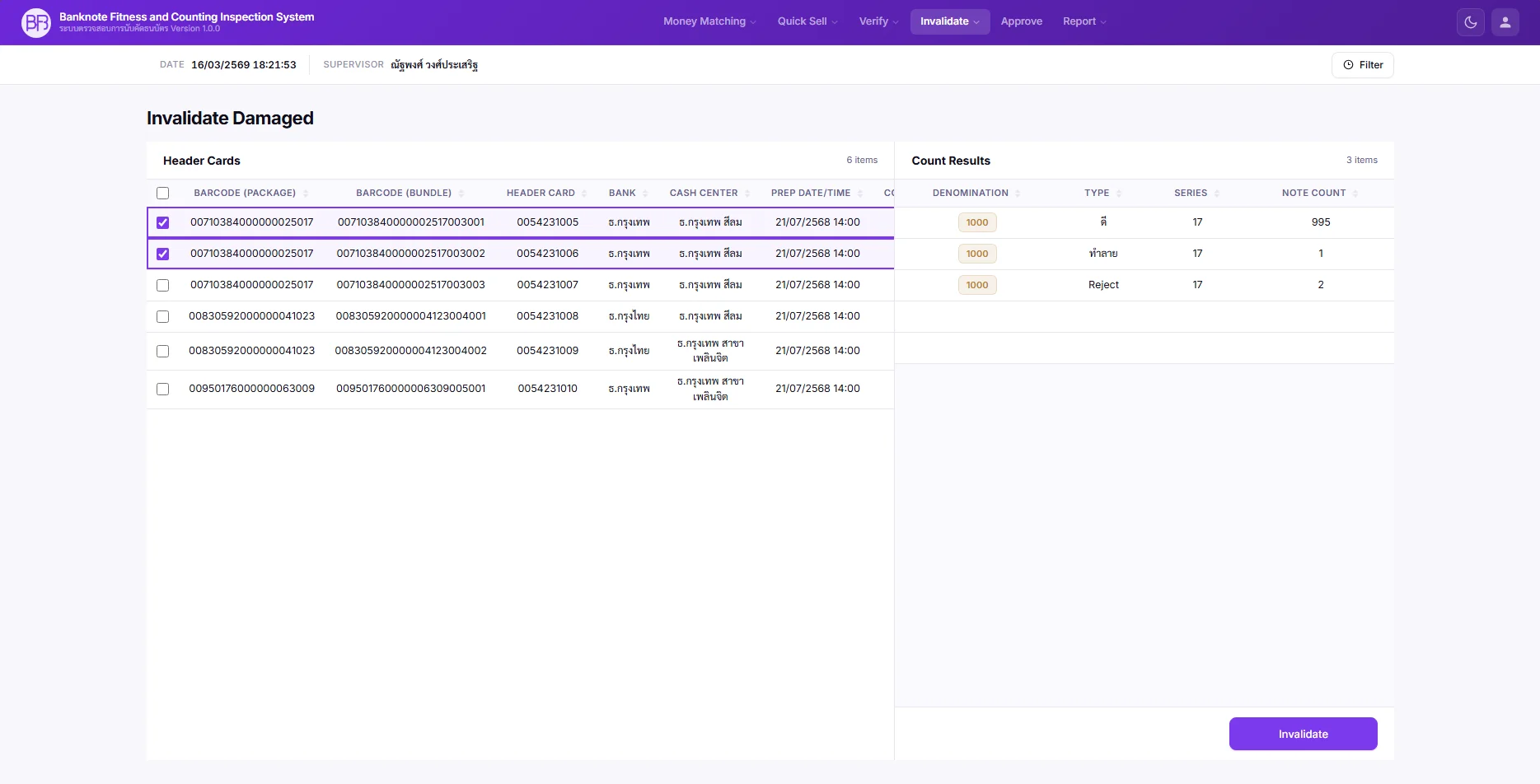Expand the Money Matching dropdown menu
Screen dimensions: 1540x784
709,21
